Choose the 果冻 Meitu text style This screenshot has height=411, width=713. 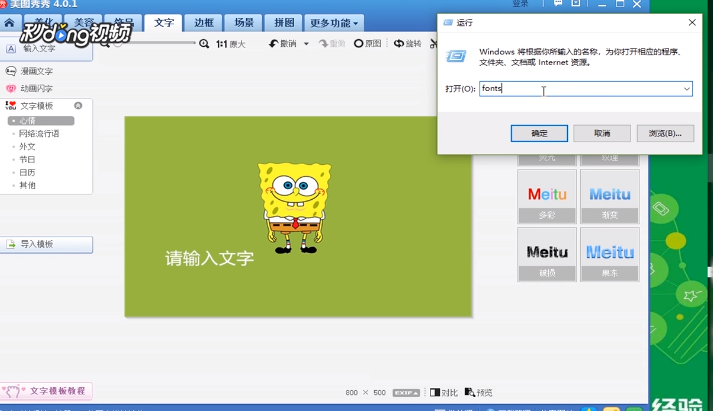[610, 255]
